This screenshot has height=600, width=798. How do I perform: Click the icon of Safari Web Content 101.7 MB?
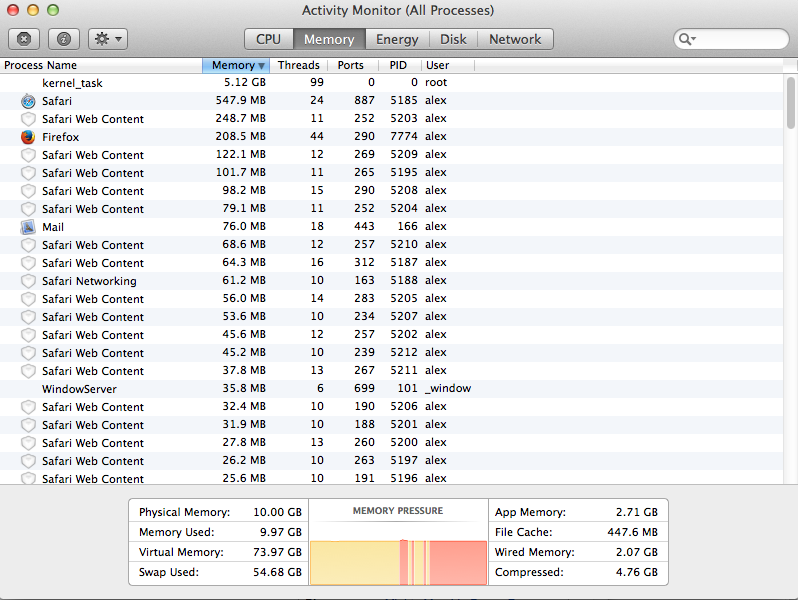[x=28, y=173]
